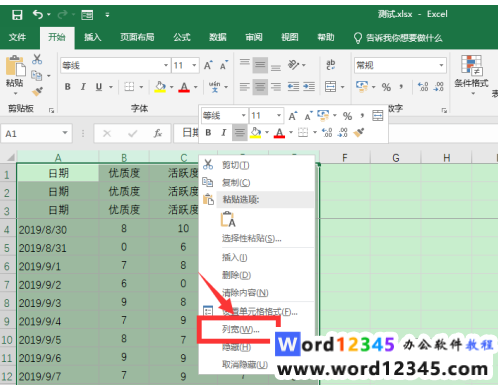Toggle Bold in the ribbon font group
The width and height of the screenshot is (498, 385).
click(x=68, y=87)
